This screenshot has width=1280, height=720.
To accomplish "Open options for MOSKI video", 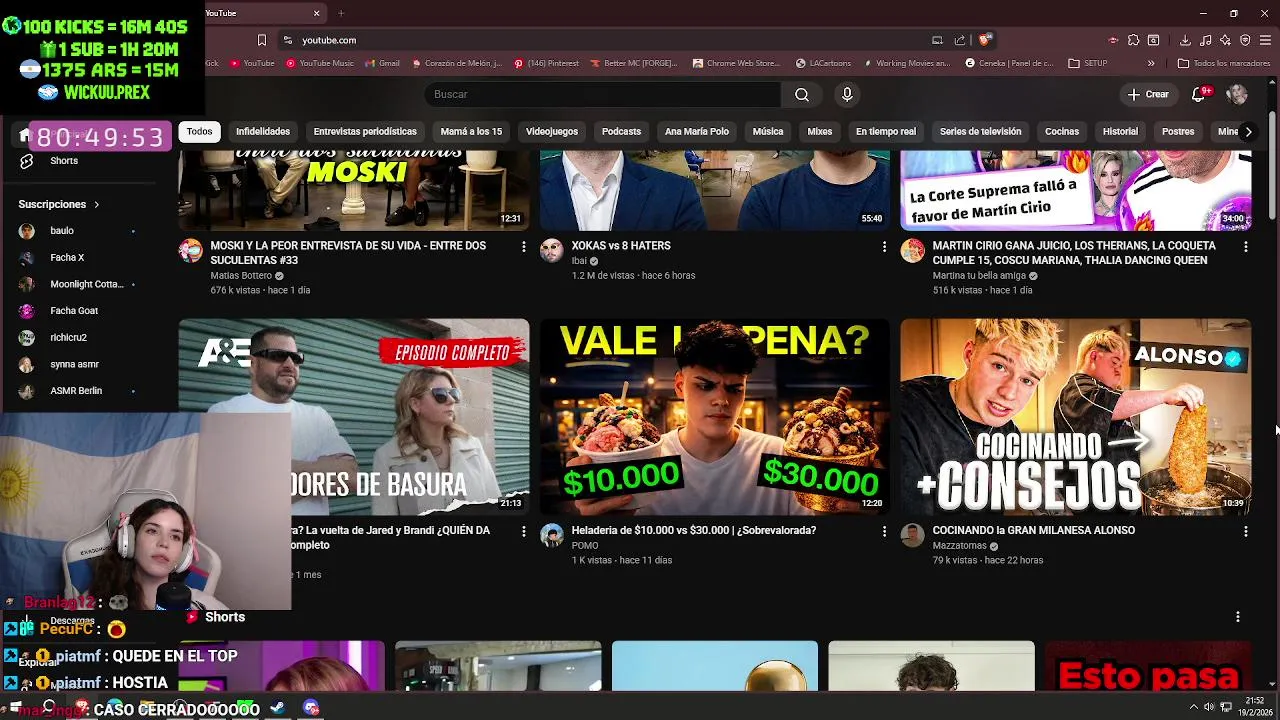I will click(x=523, y=246).
